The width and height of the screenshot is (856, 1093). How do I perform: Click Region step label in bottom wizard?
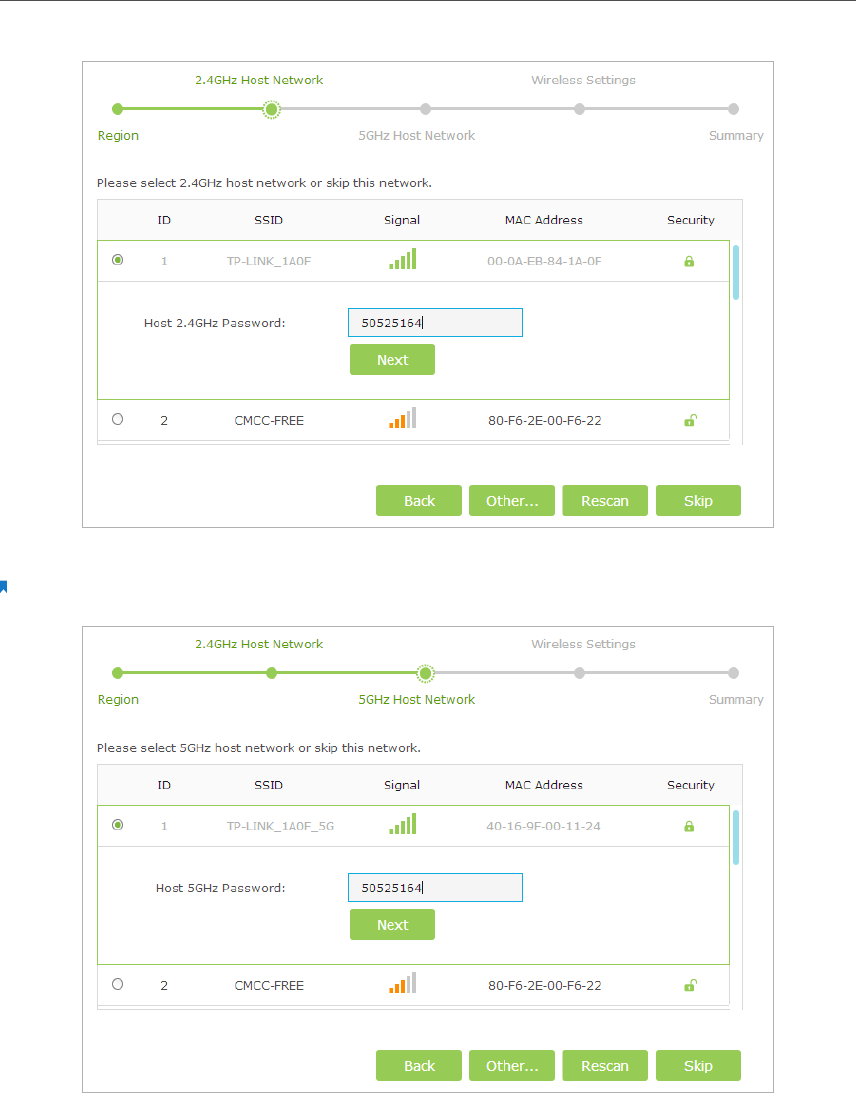[x=118, y=700]
